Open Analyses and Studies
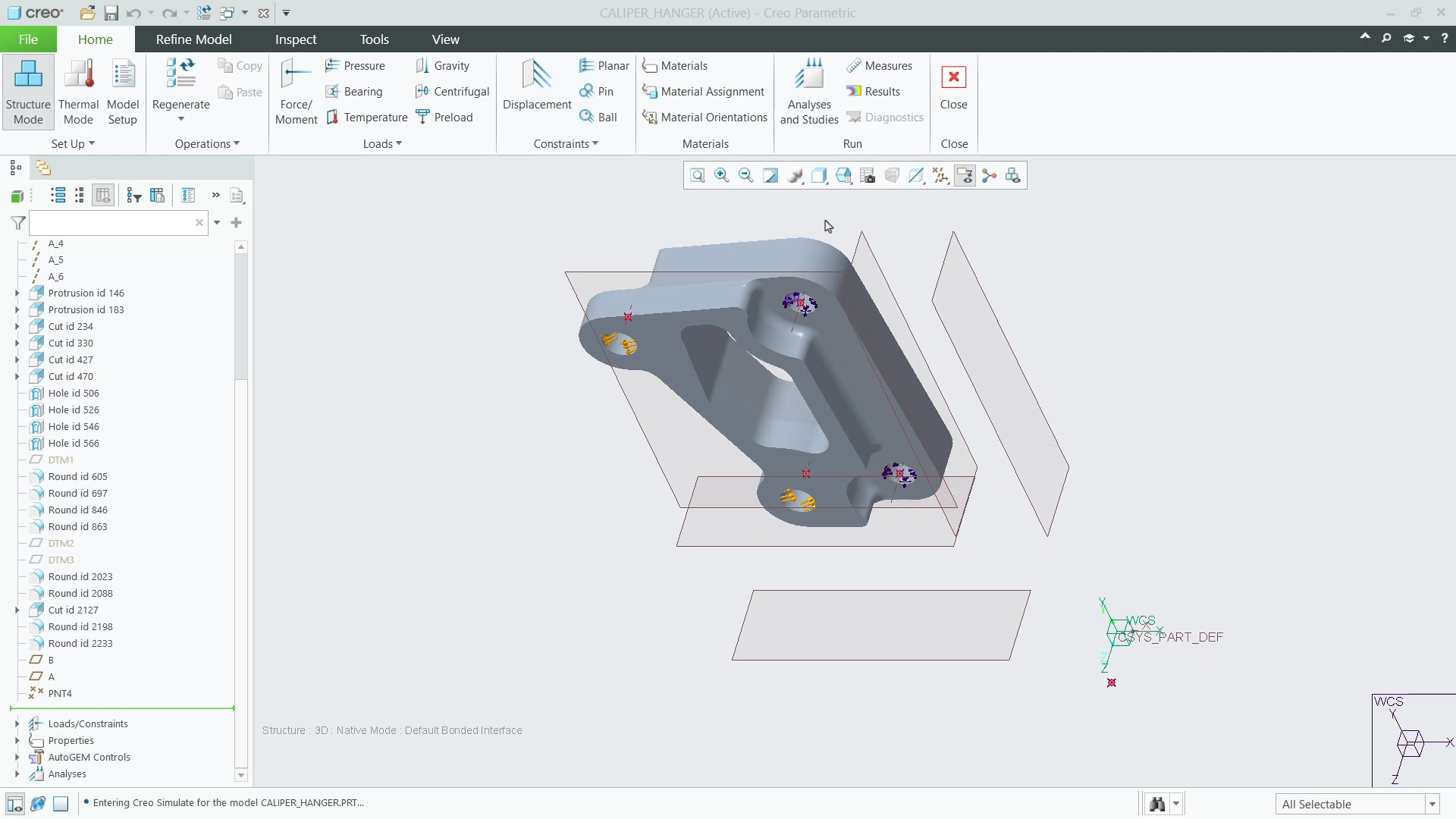The width and height of the screenshot is (1456, 819). click(809, 92)
